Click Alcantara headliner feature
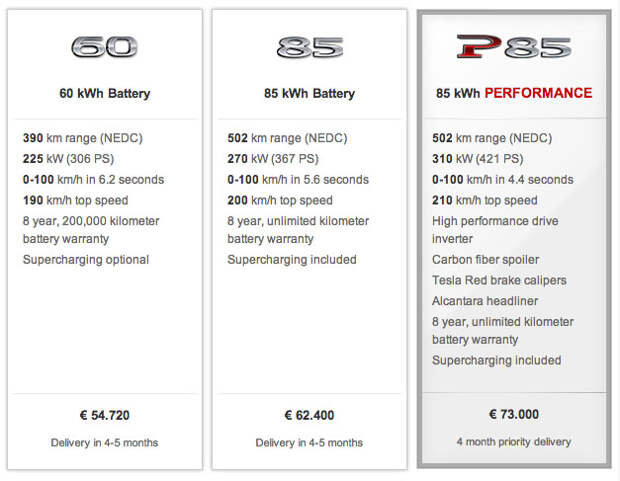 (x=485, y=301)
